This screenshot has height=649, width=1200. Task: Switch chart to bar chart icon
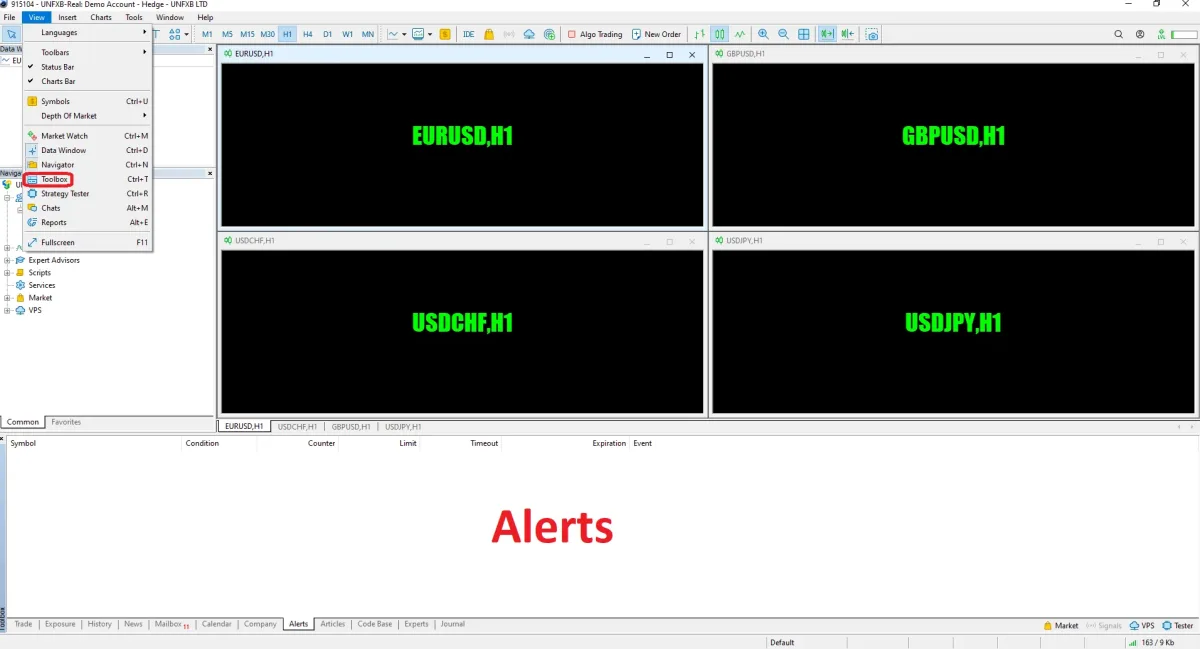700,34
